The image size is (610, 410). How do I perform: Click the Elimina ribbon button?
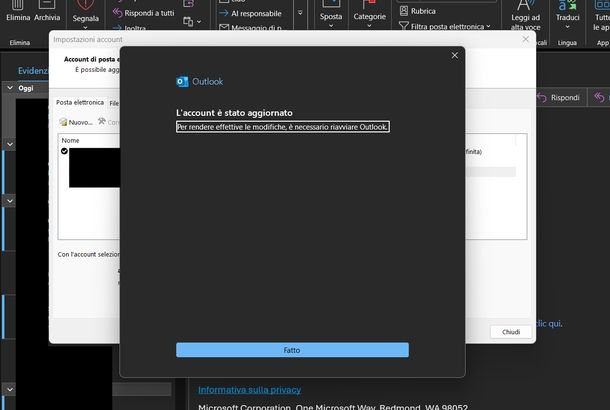point(18,12)
